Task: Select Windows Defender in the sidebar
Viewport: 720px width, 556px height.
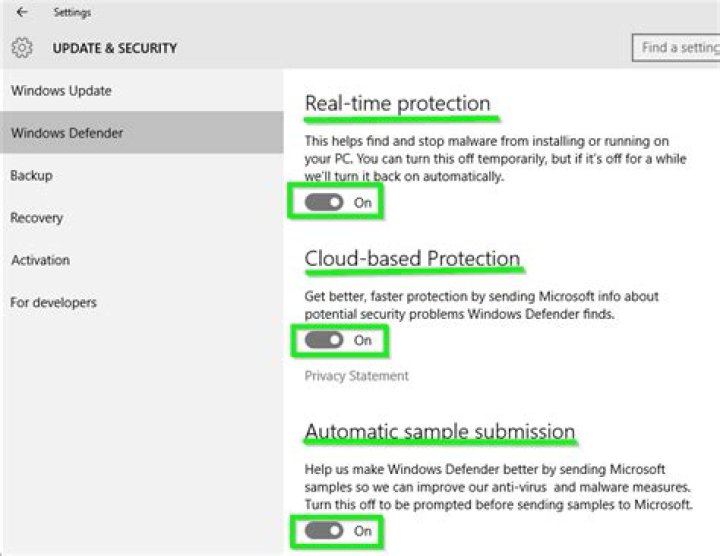Action: pyautogui.click(x=142, y=133)
